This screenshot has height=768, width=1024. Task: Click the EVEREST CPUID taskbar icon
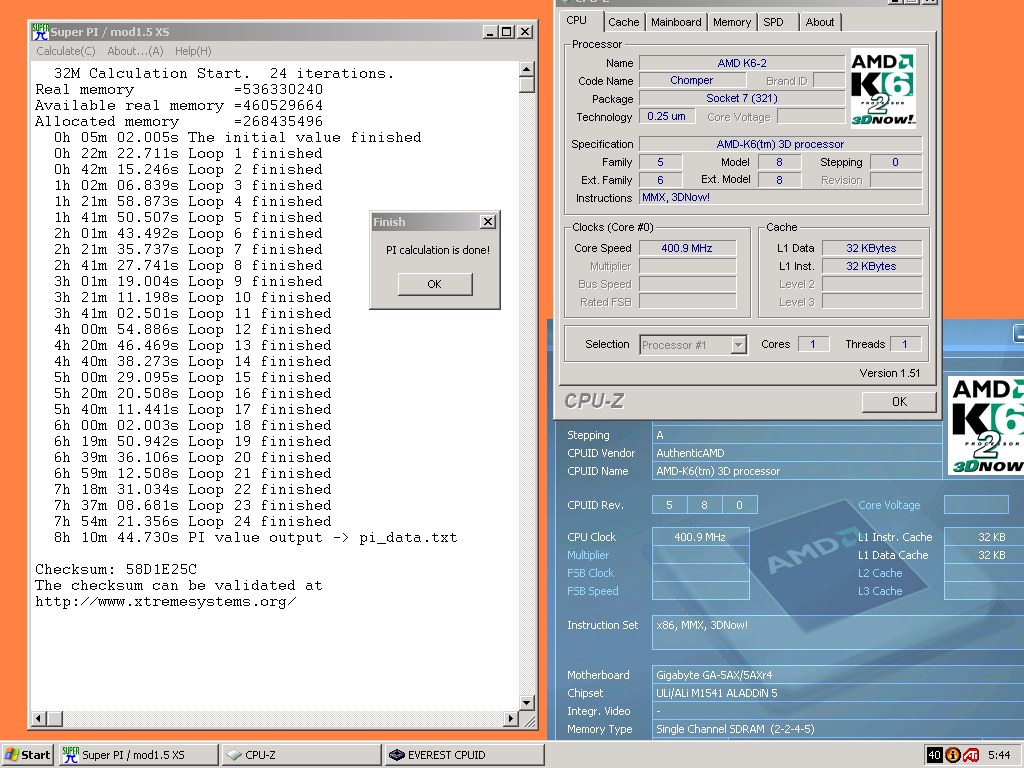[x=396, y=755]
